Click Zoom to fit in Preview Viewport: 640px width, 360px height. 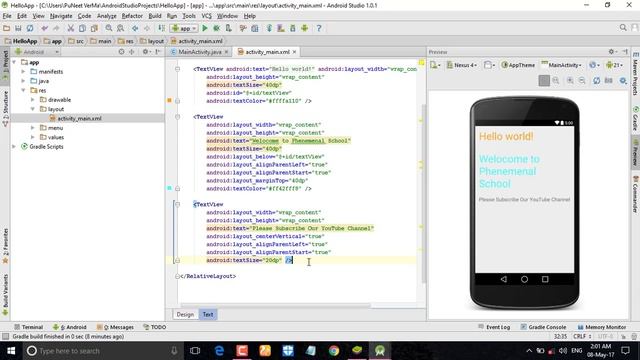click(x=544, y=80)
